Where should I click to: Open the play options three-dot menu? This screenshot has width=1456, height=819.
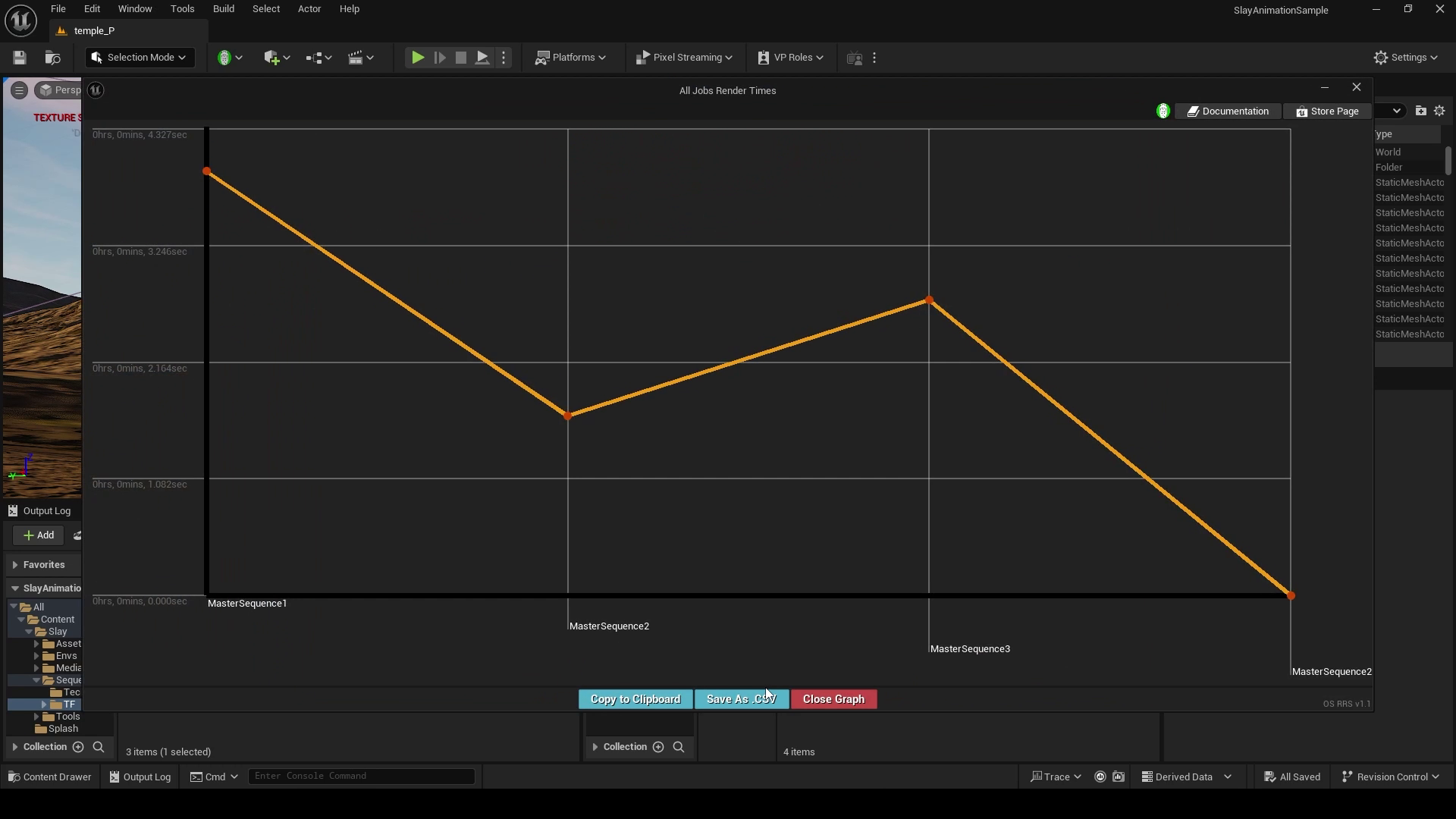[x=504, y=58]
